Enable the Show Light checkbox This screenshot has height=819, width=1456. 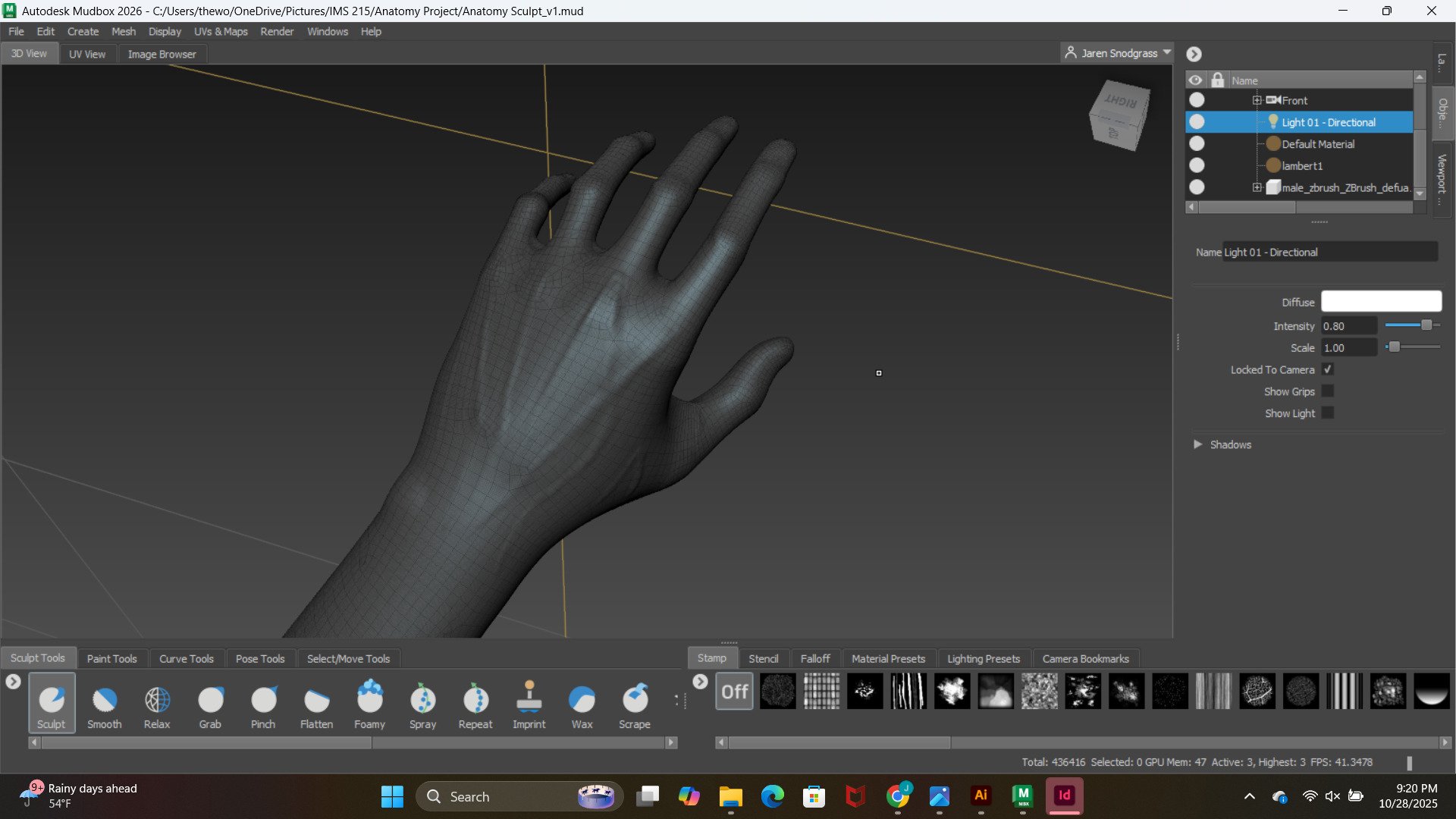1328,413
